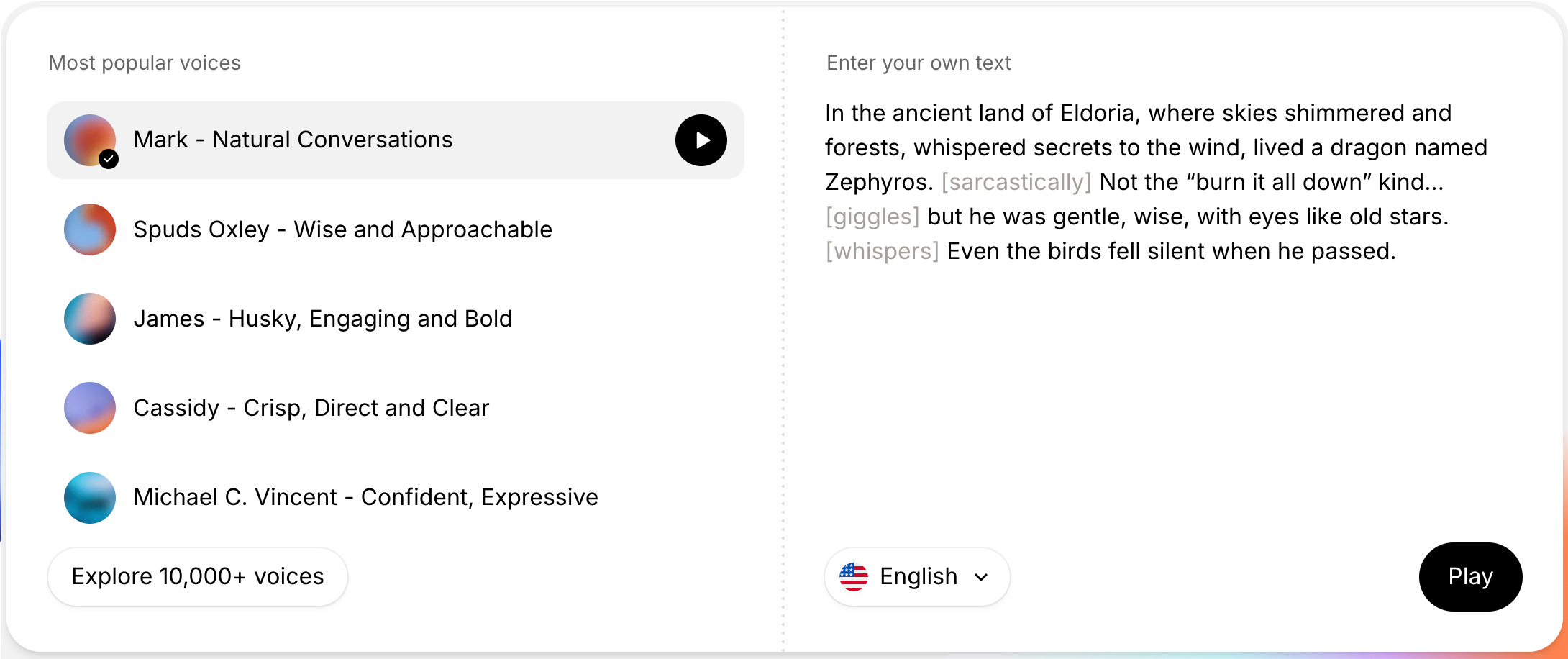This screenshot has height=659, width=1568.
Task: Click the [sarcastically] tag in text
Action: (x=1016, y=182)
